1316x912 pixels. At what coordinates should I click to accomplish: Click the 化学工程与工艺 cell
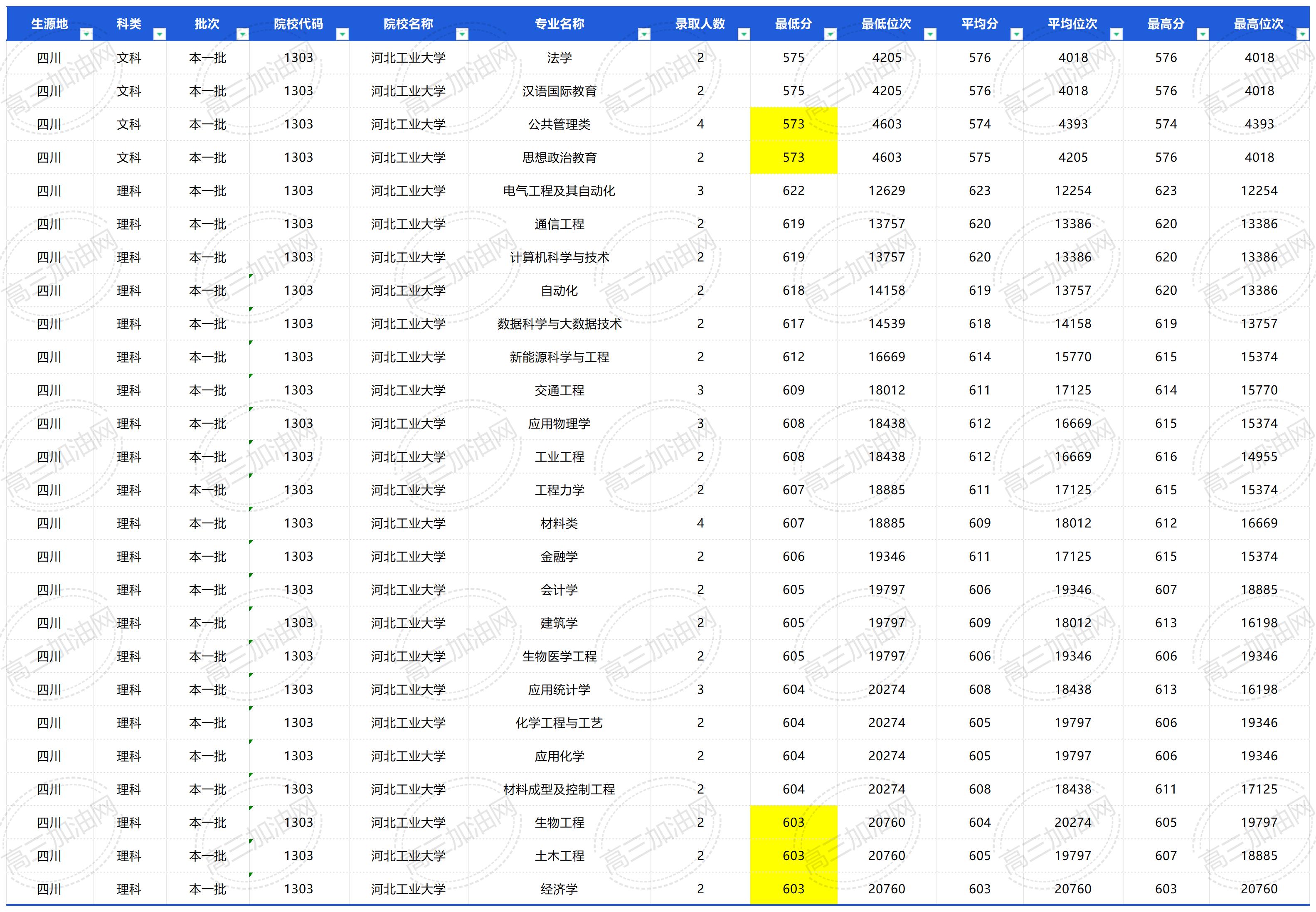(559, 723)
